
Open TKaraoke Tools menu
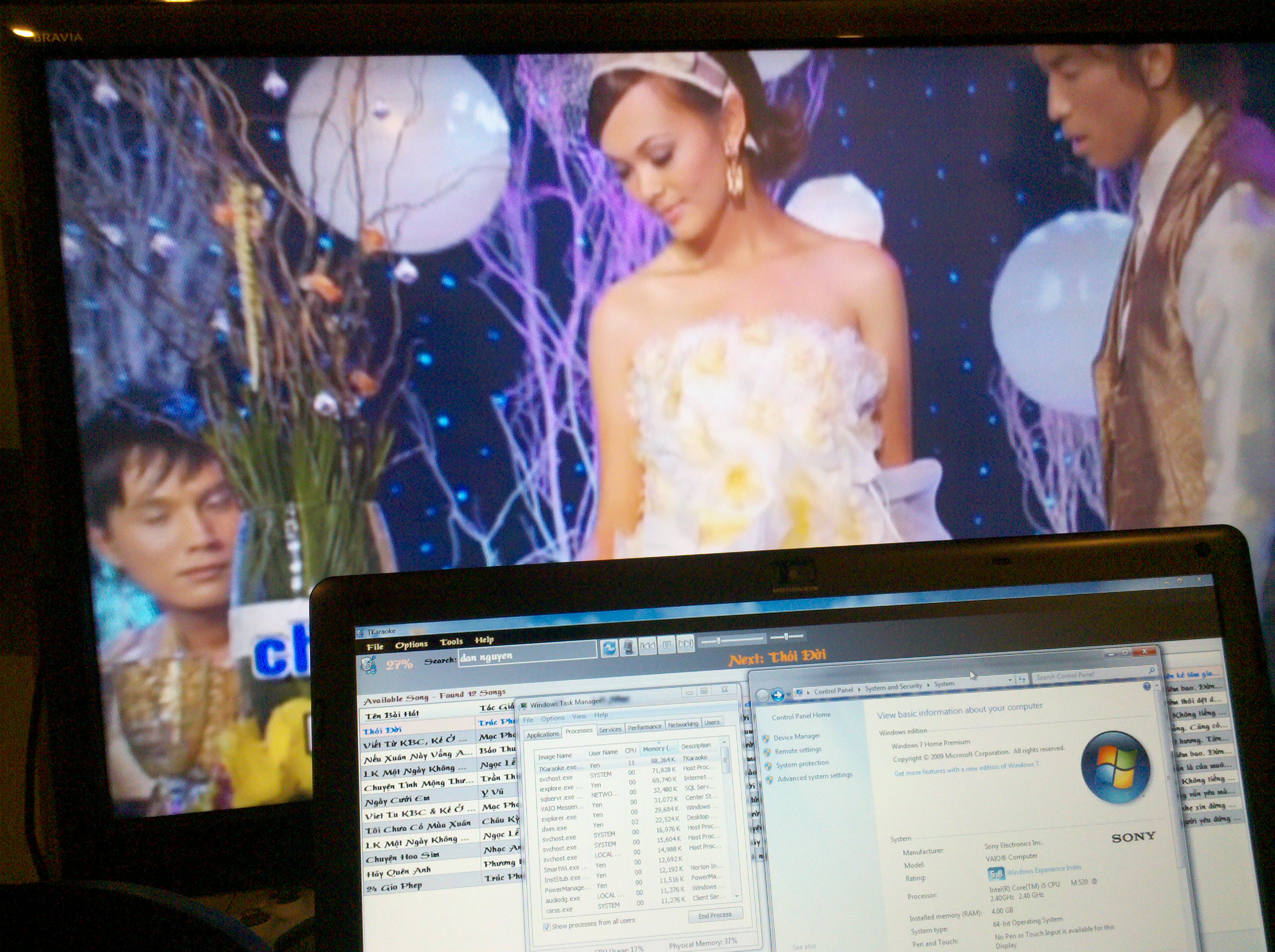pos(452,642)
